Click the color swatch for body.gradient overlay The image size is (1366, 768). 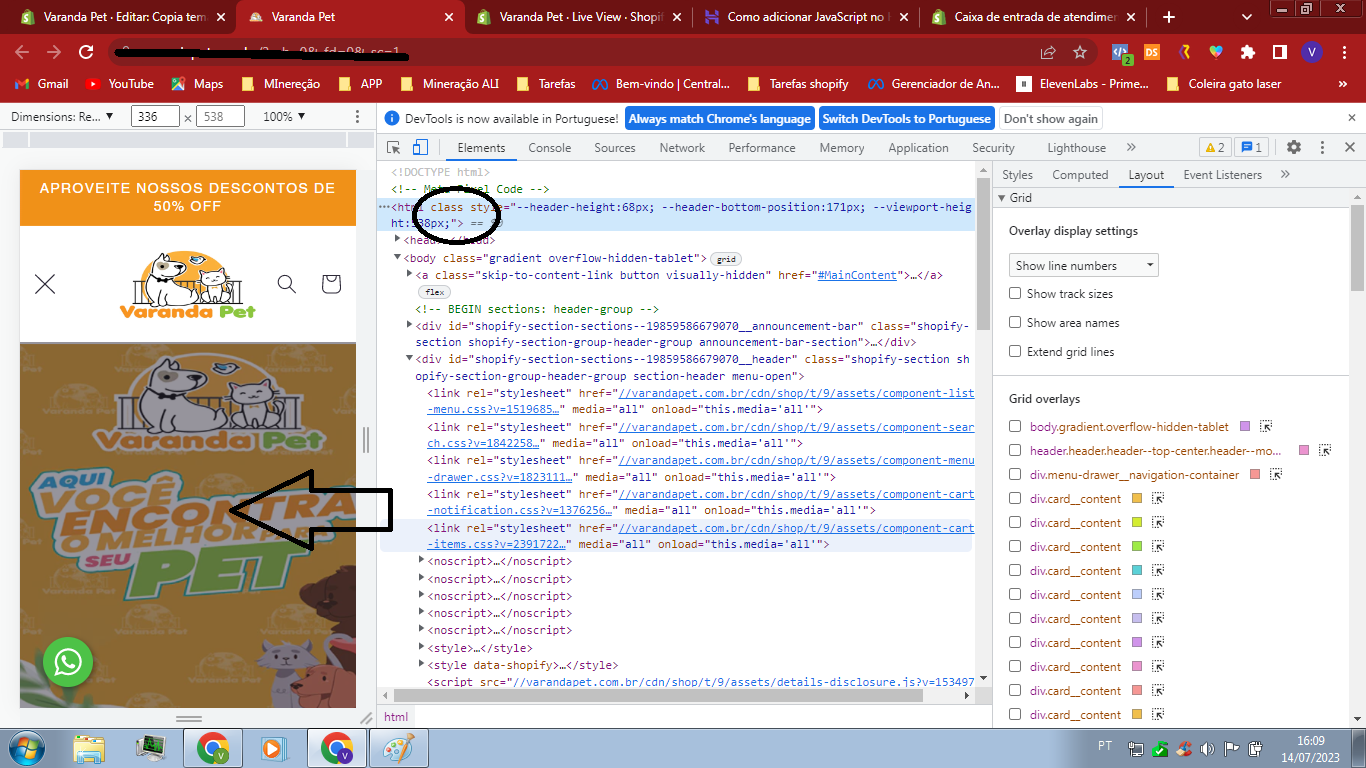pyautogui.click(x=1245, y=427)
